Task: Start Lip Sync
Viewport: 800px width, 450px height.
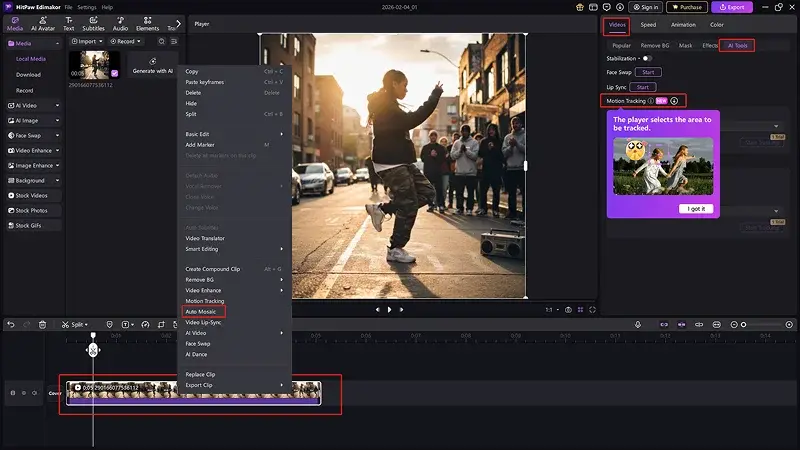Action: coord(643,87)
